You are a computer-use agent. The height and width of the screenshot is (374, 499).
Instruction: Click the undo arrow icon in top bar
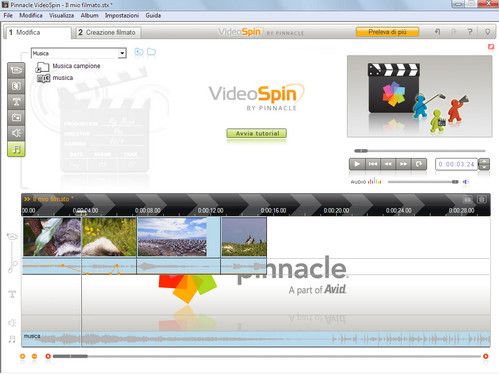(437, 32)
